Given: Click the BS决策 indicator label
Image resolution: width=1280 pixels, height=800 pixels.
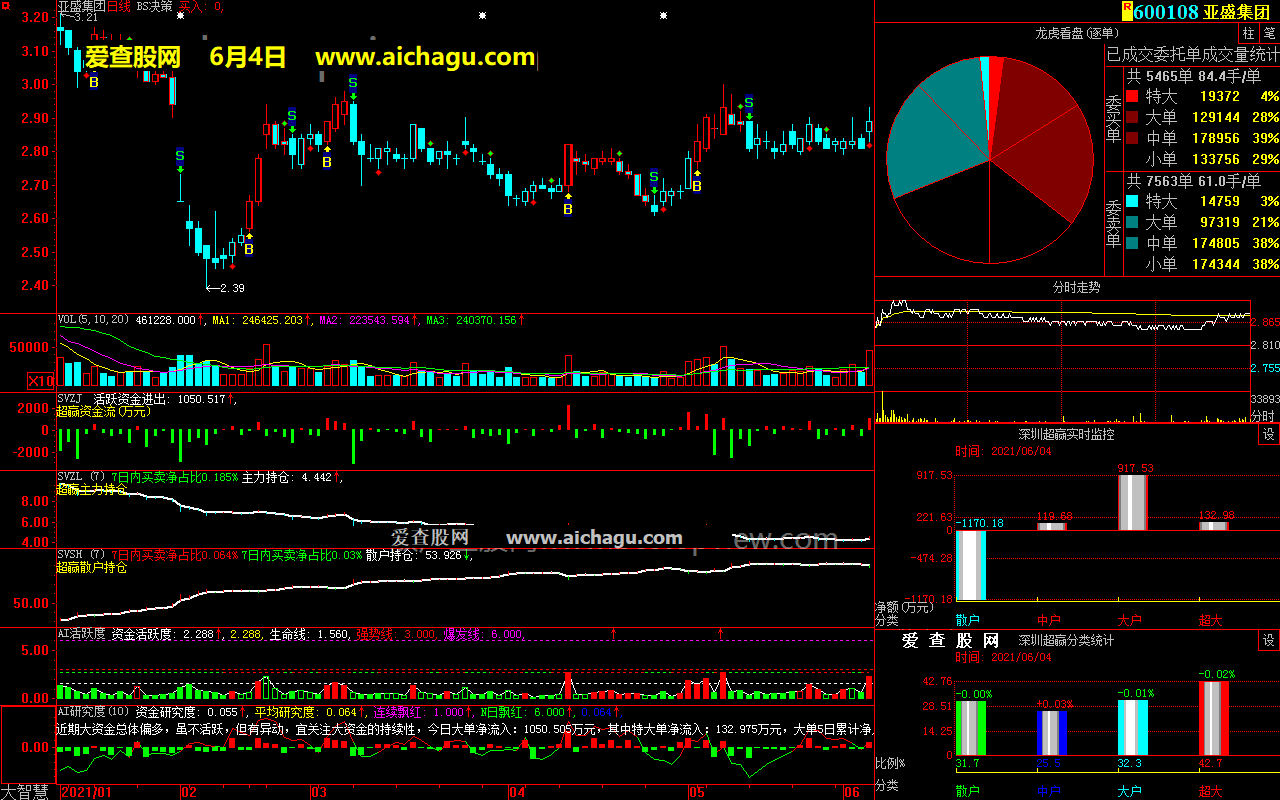Looking at the screenshot, I should click(x=154, y=6).
